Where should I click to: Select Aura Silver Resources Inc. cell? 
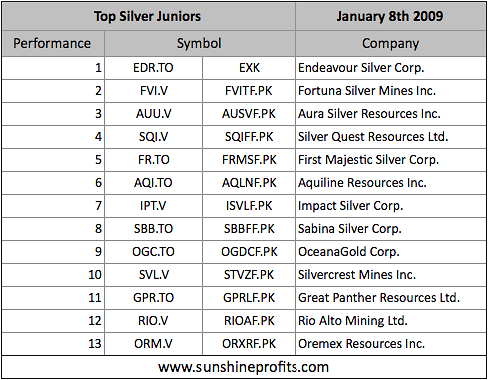[x=390, y=114]
